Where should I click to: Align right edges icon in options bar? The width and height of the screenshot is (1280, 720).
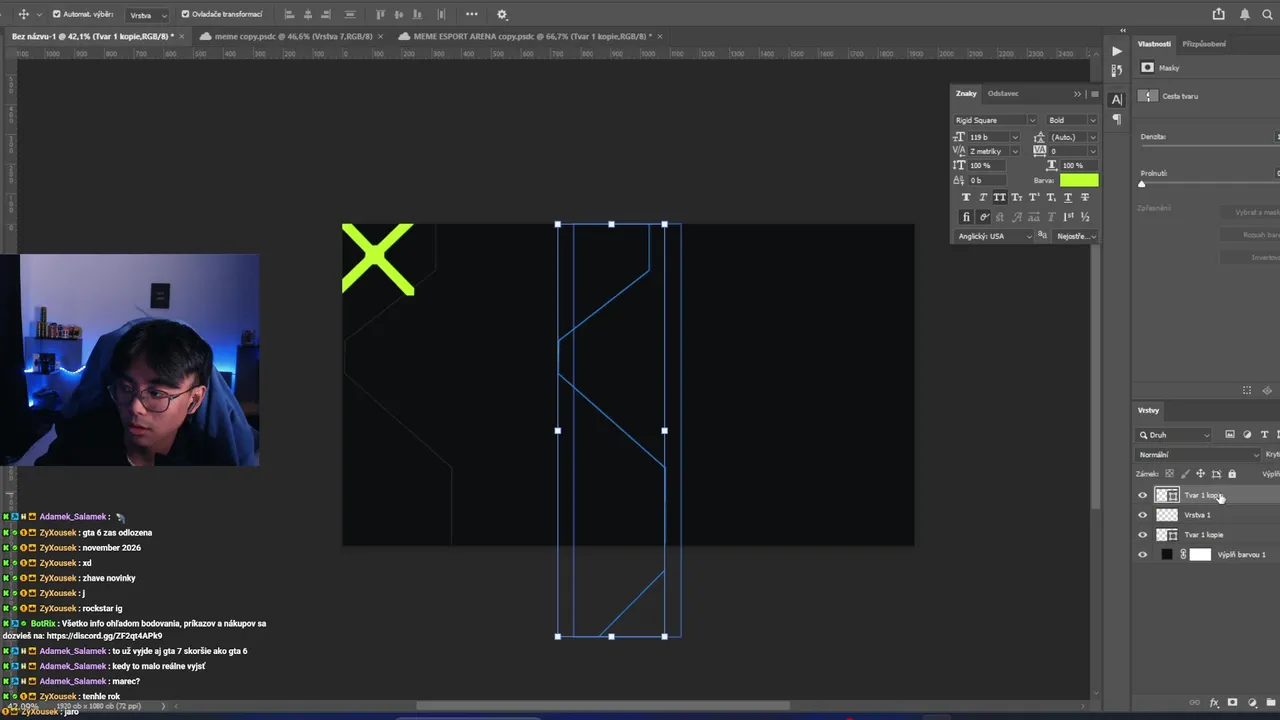[x=327, y=14]
